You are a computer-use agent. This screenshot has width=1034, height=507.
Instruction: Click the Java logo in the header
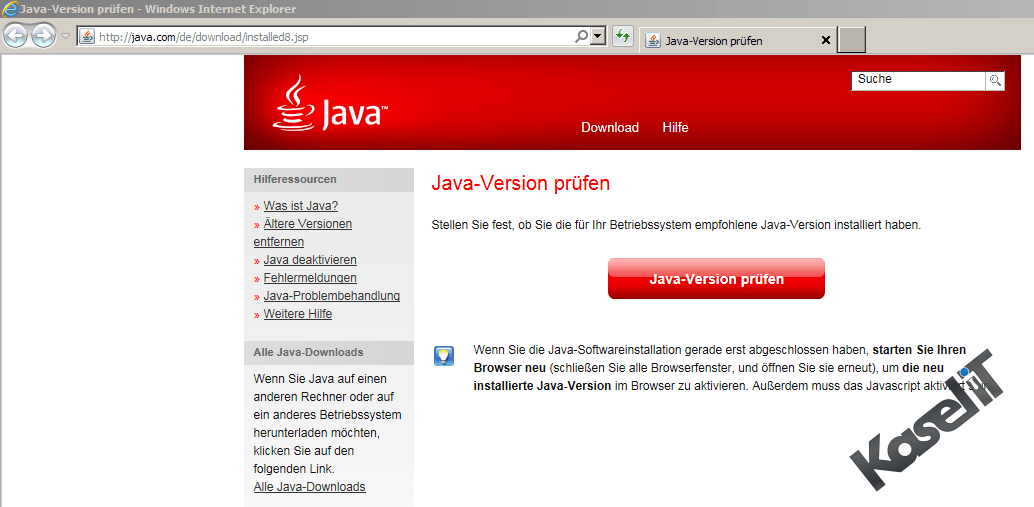[330, 104]
